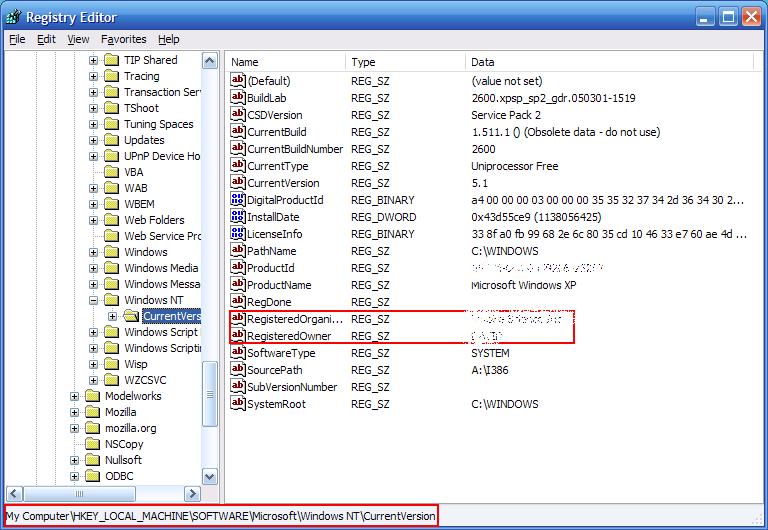Click the RegisteredOrganization string value icon
This screenshot has height=530, width=768.
coord(238,318)
